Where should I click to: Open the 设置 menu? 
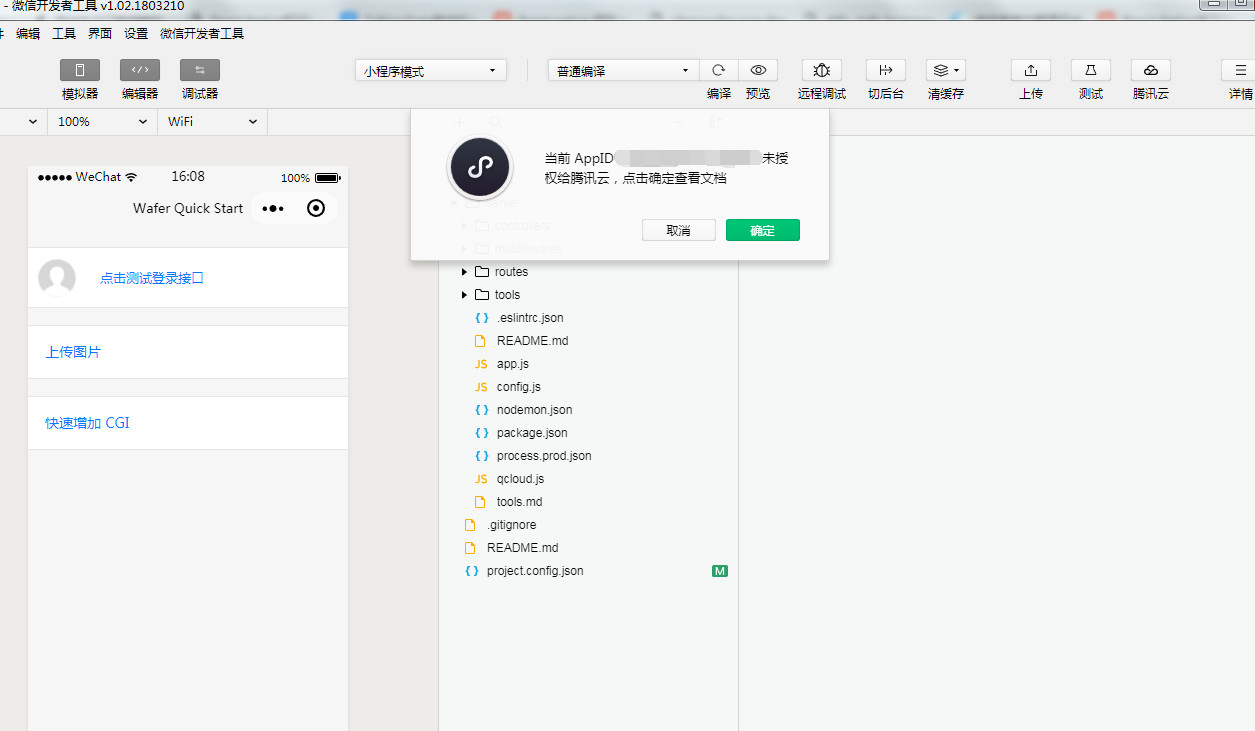[136, 33]
